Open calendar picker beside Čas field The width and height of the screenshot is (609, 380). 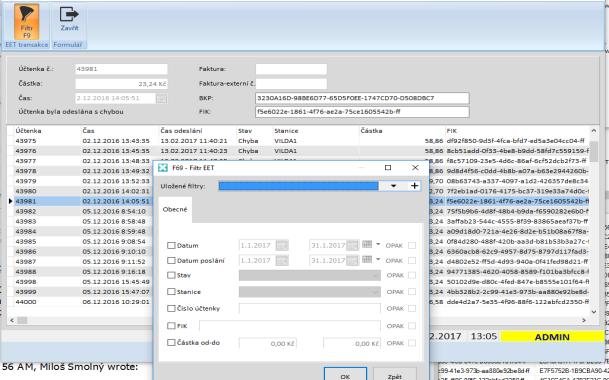[x=162, y=98]
